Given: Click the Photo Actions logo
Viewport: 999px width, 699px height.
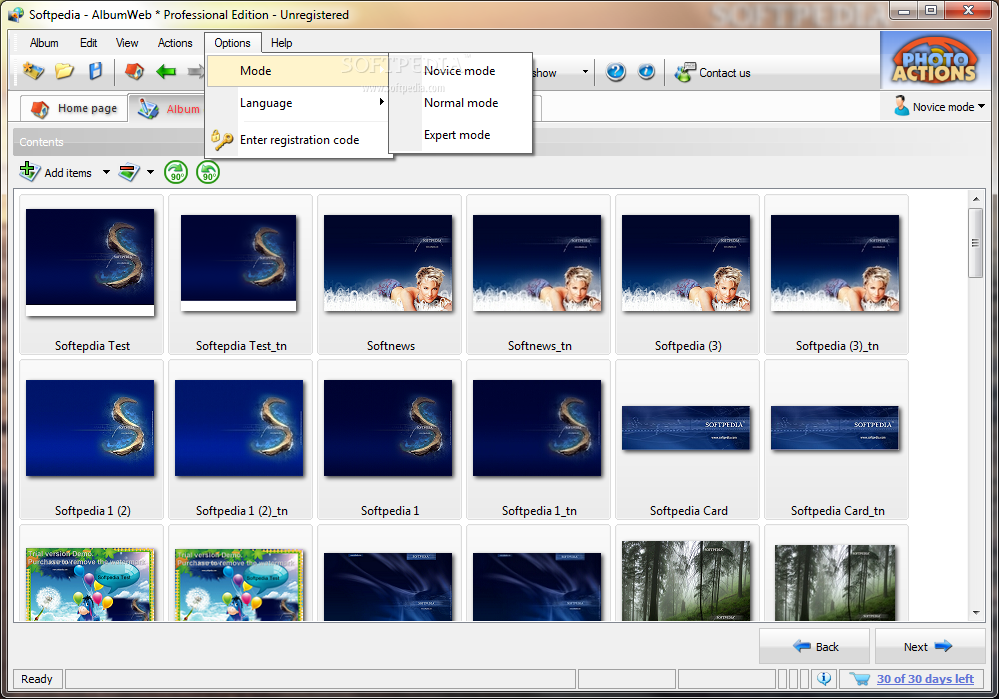Looking at the screenshot, I should tap(933, 61).
